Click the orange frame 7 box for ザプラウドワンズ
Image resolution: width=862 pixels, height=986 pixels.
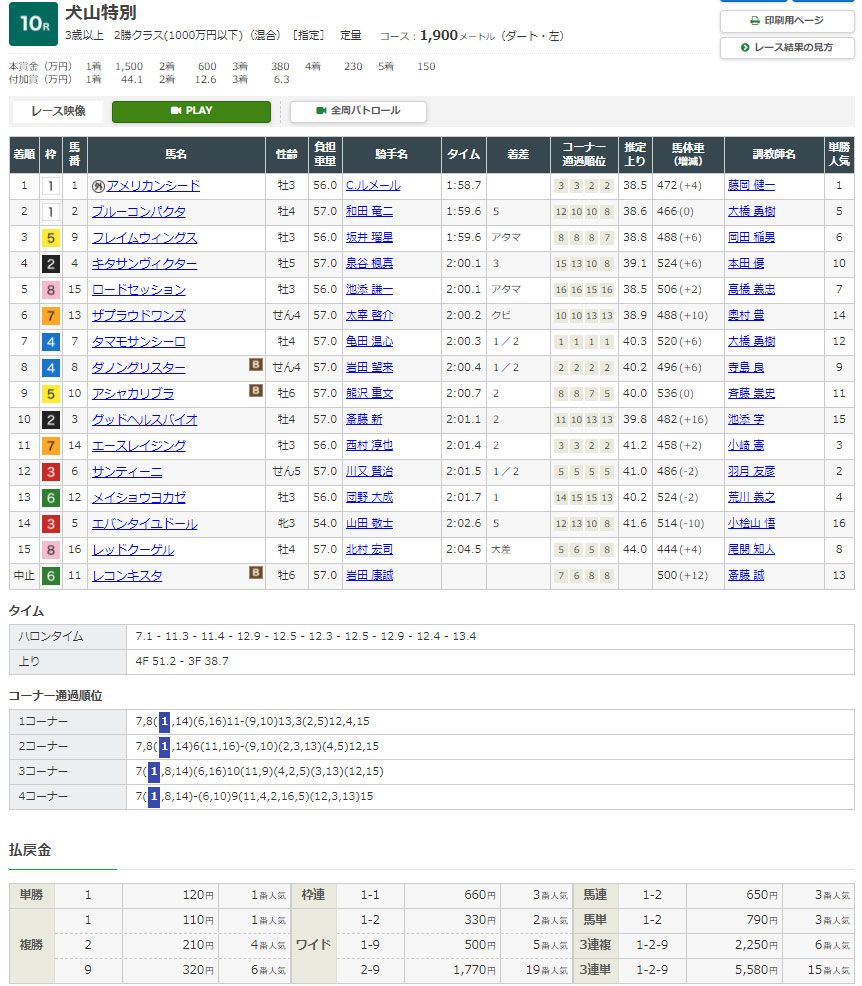click(x=49, y=316)
